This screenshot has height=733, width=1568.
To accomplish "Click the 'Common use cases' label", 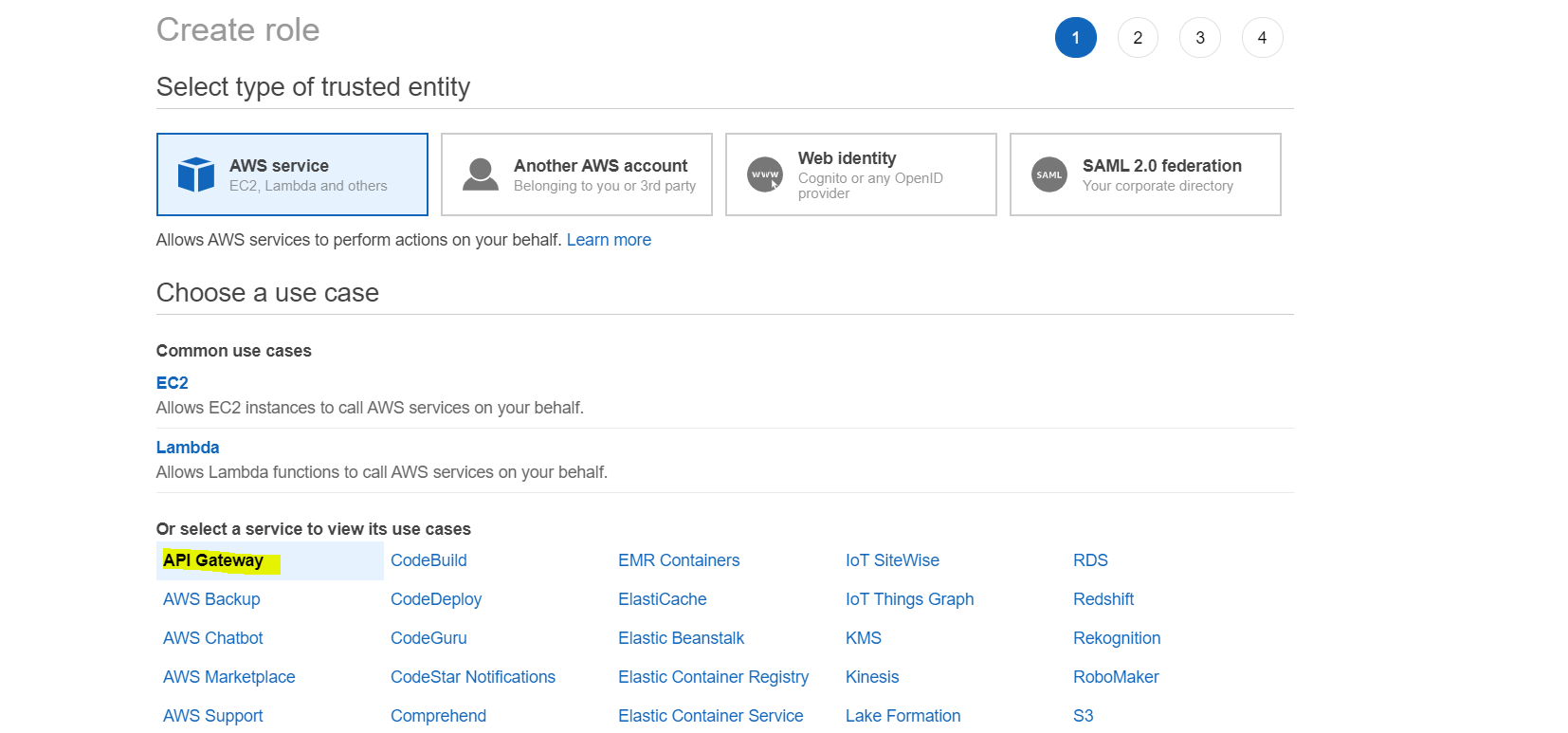I will (234, 351).
